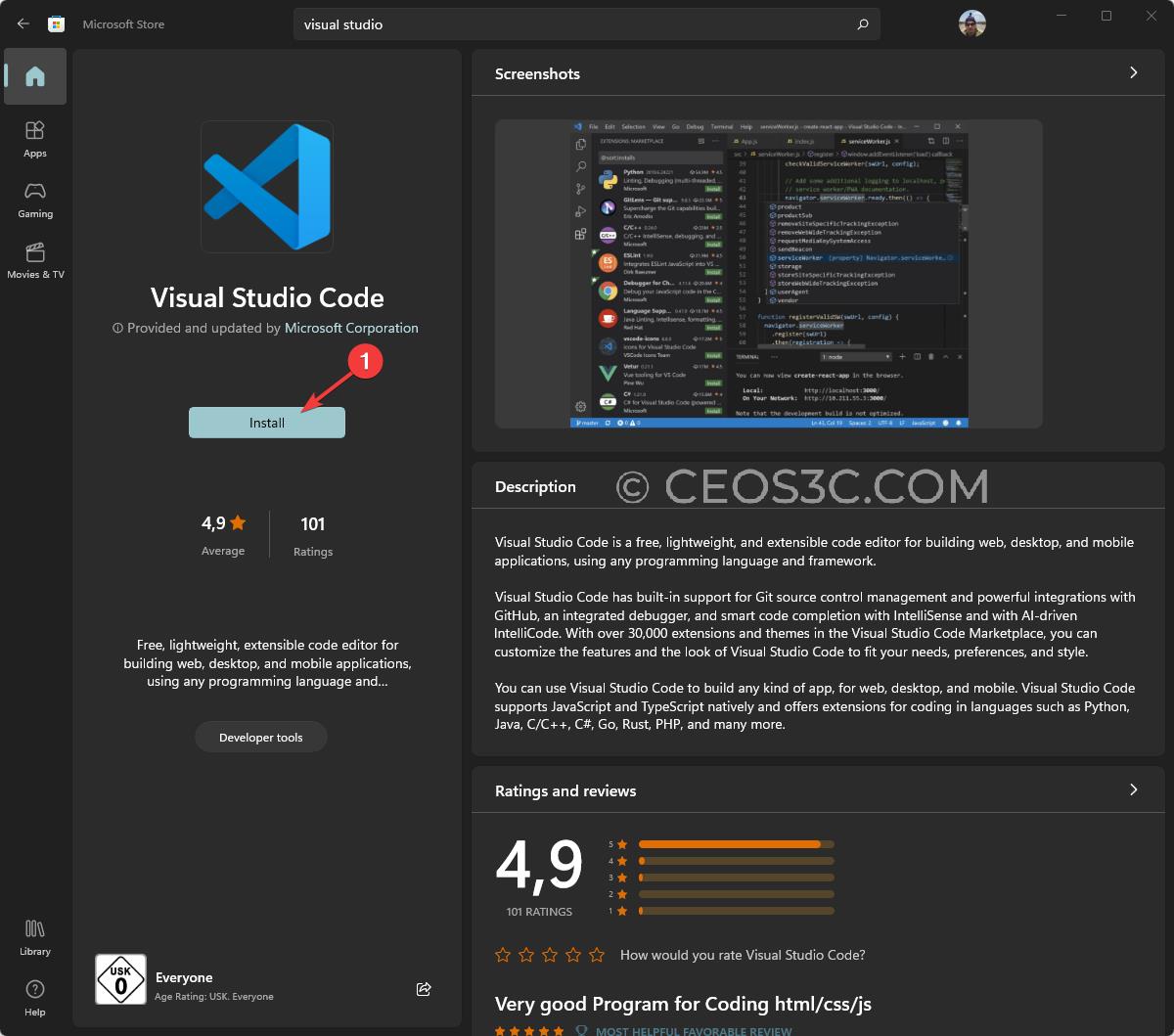Click the Most Helpful Favorable Review label
The image size is (1174, 1036).
pos(694,1031)
